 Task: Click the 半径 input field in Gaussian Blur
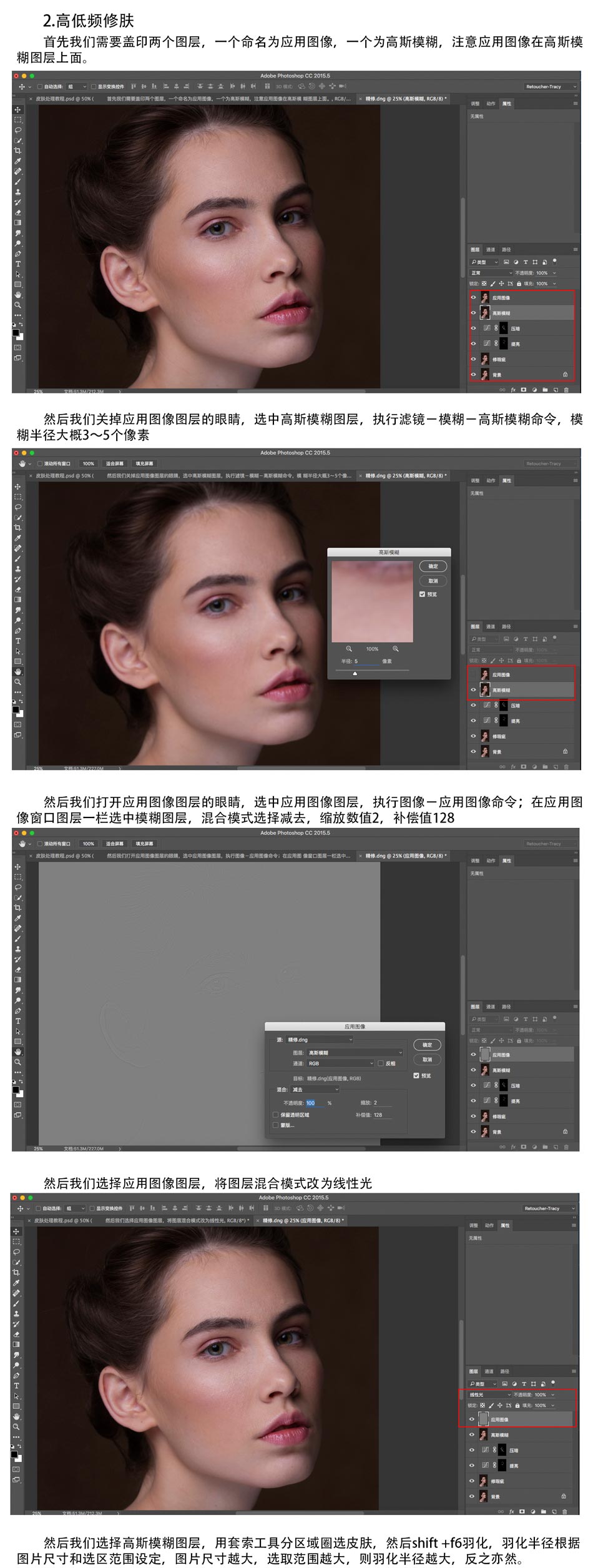pos(366,661)
